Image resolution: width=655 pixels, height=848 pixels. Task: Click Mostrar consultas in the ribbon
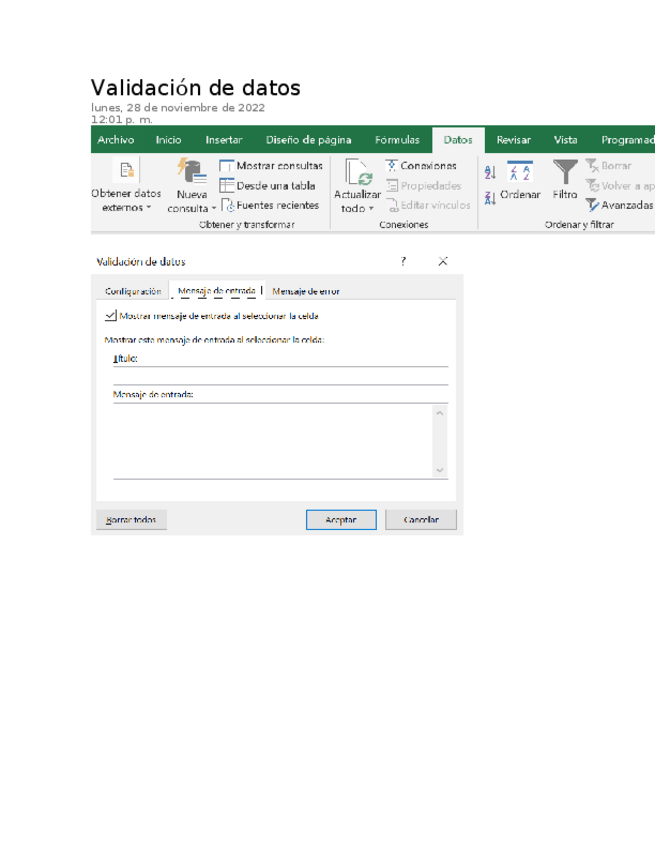coord(271,166)
